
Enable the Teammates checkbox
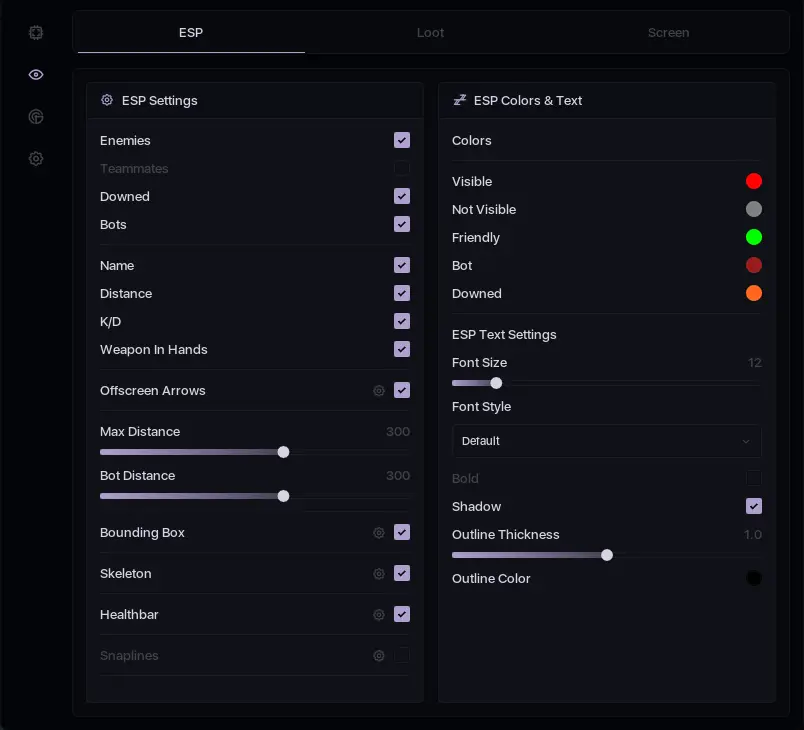coord(402,169)
